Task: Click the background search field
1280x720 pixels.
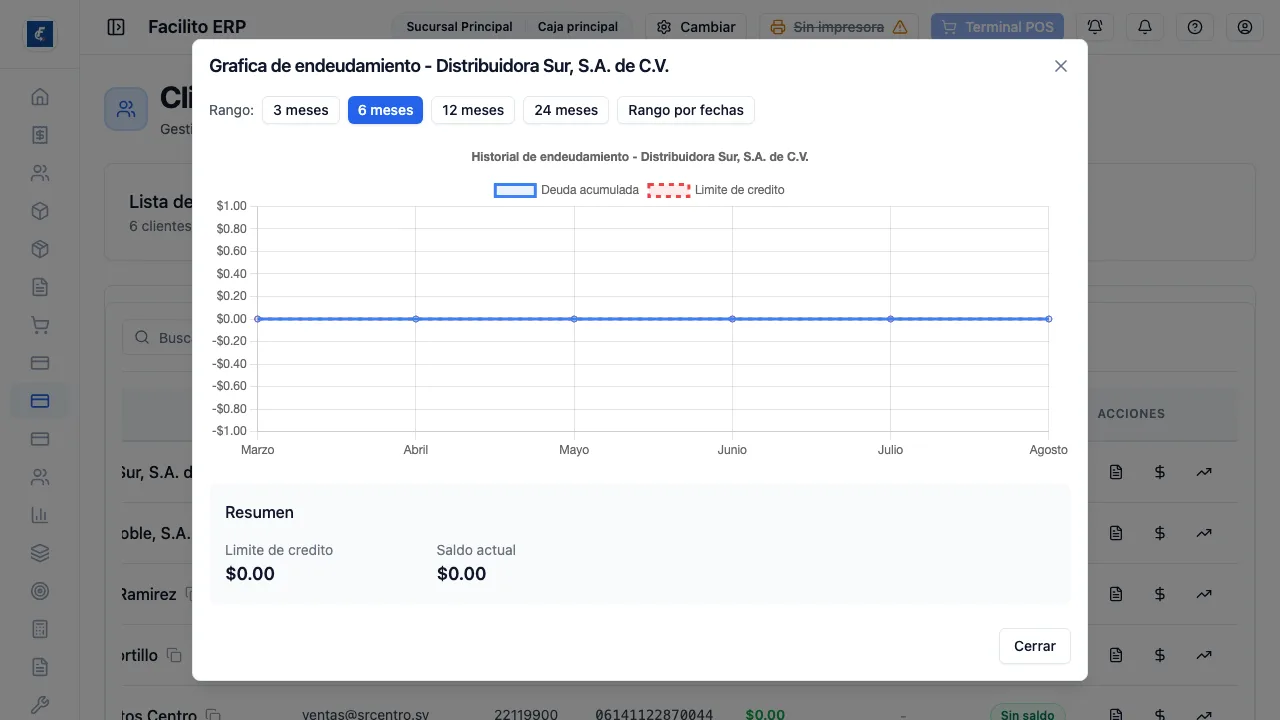Action: tap(158, 338)
